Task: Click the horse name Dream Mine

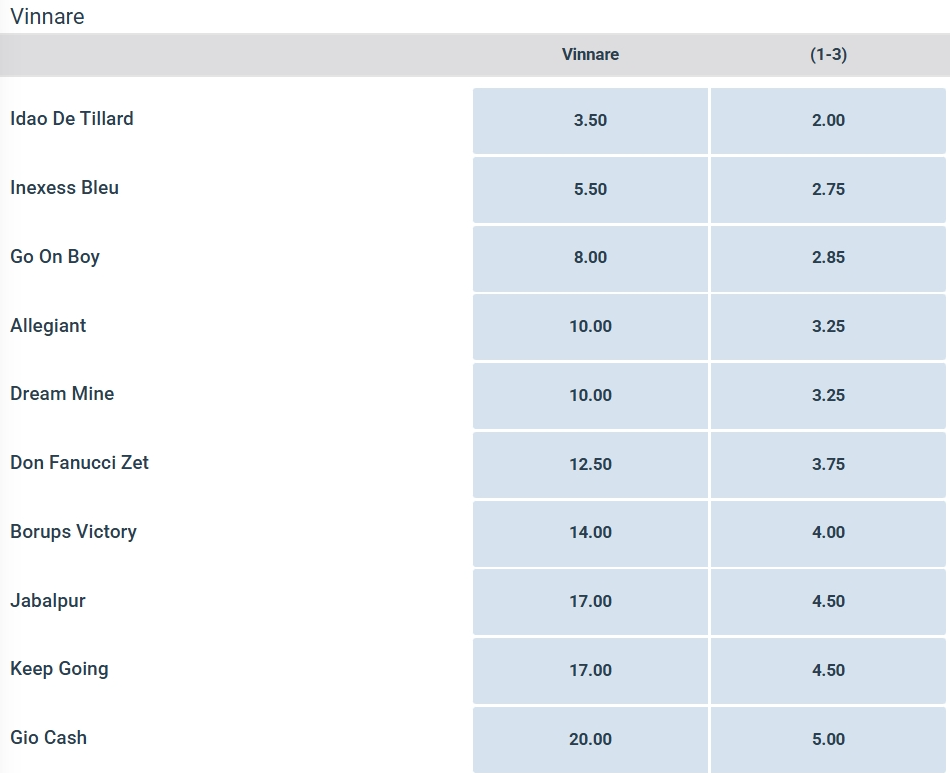Action: click(x=62, y=394)
